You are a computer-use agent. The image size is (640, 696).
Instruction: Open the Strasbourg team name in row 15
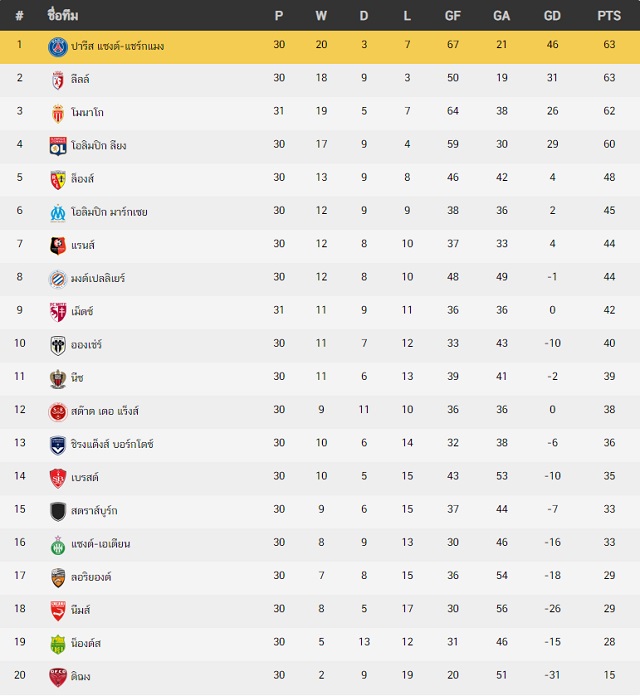pyautogui.click(x=94, y=510)
